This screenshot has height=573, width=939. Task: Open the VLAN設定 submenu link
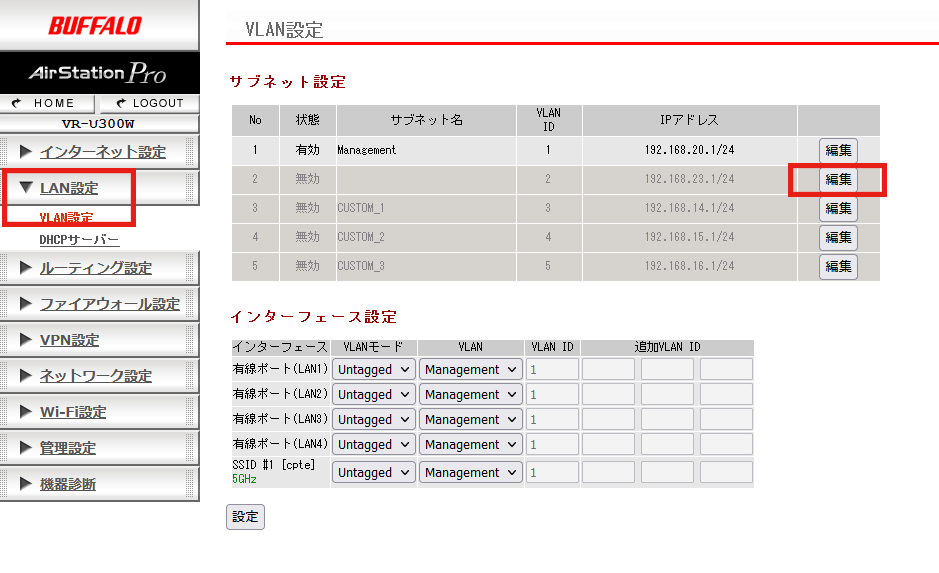tap(66, 217)
